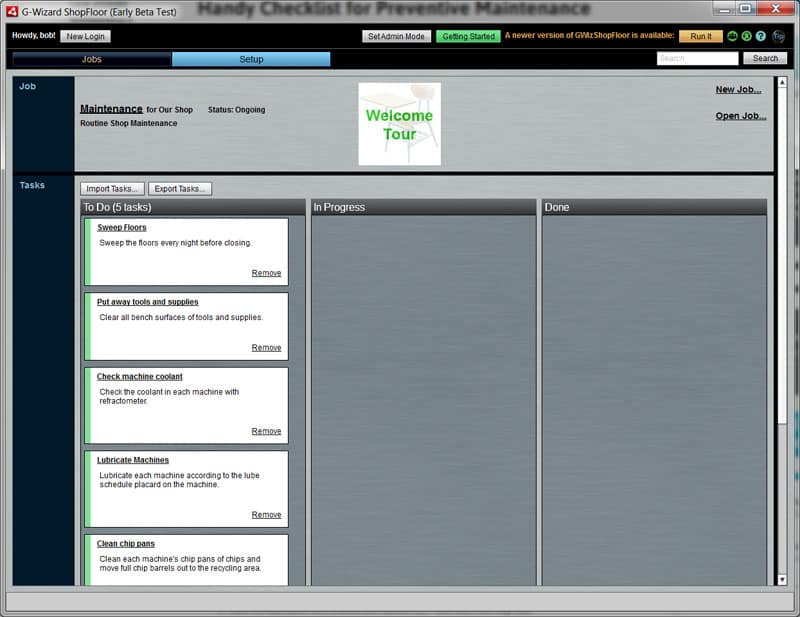Open the Export Tasks dialog
Screen dimensions: 800x617
click(180, 188)
